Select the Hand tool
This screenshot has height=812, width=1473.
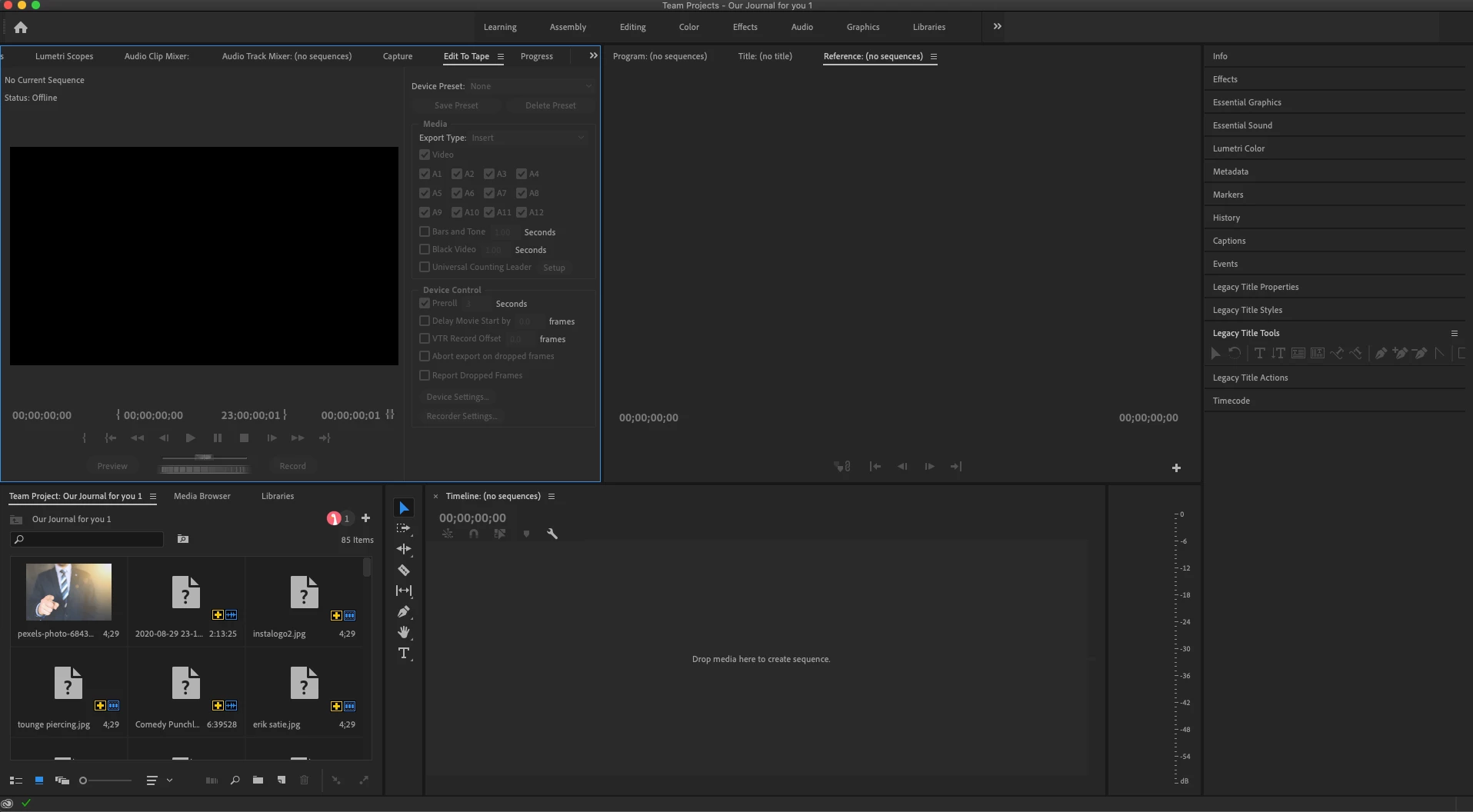click(404, 632)
